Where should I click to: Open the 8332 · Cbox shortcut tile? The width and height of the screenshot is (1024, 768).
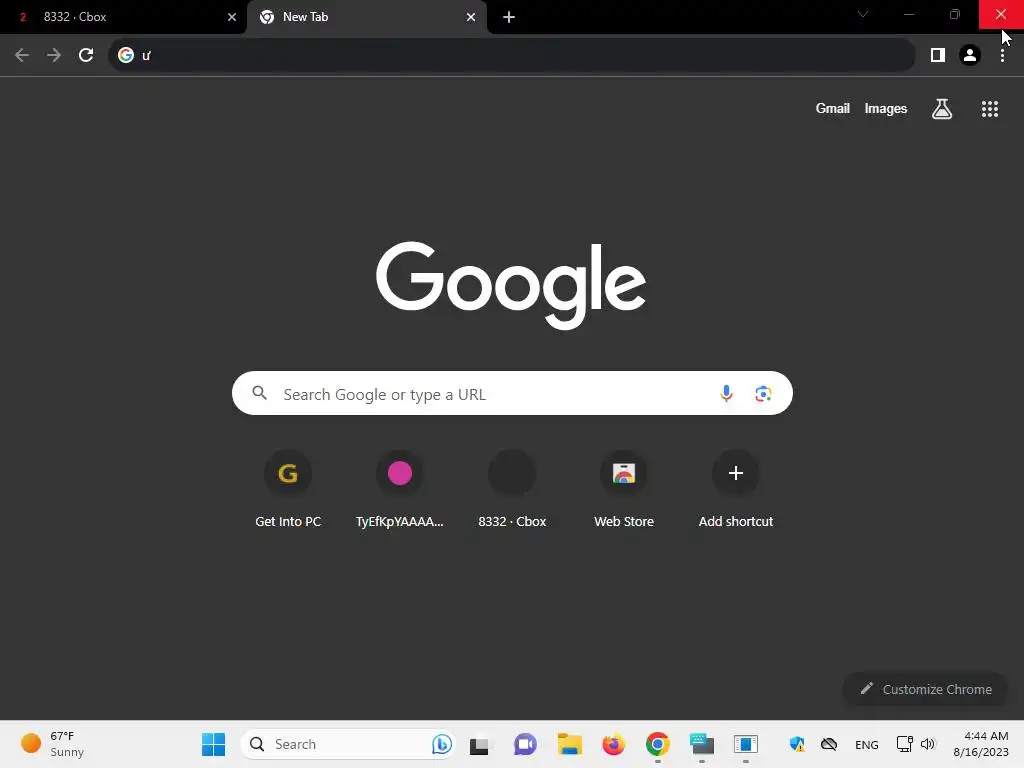(x=512, y=490)
